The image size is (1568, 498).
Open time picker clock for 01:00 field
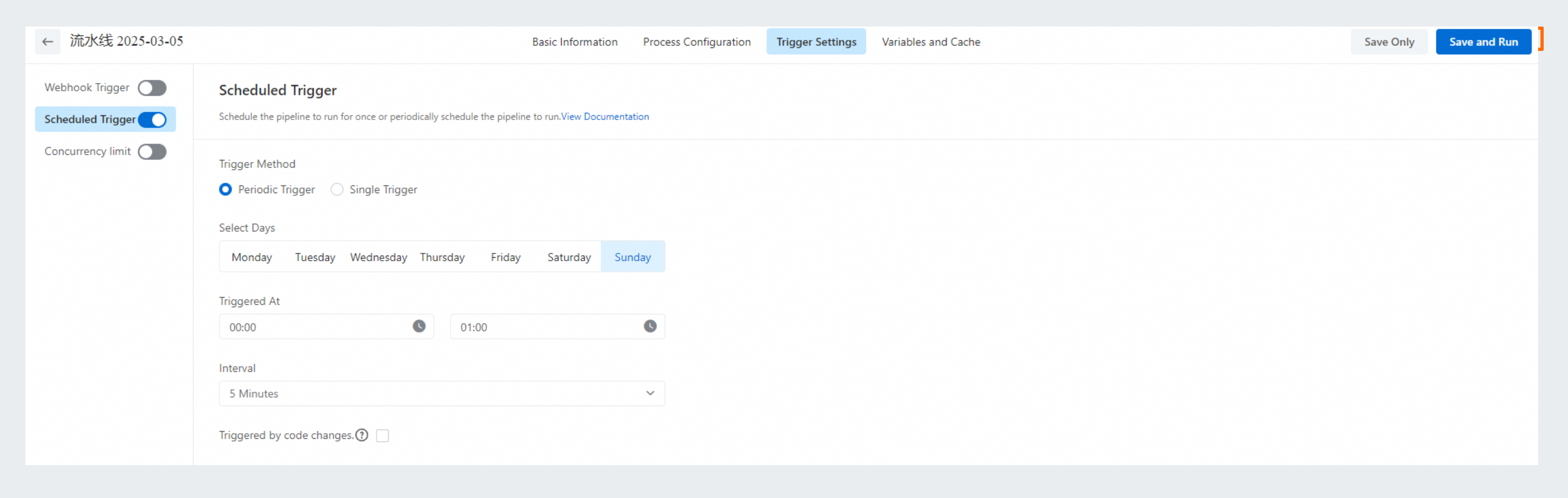coord(650,326)
